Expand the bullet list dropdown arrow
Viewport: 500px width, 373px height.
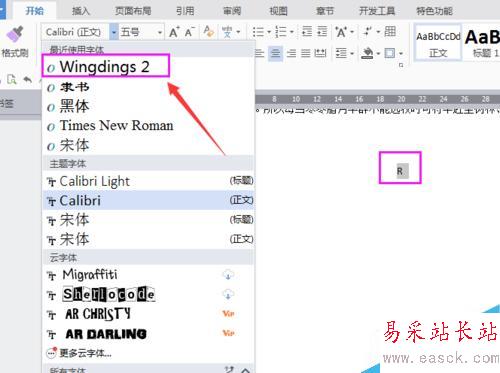pyautogui.click(x=269, y=32)
